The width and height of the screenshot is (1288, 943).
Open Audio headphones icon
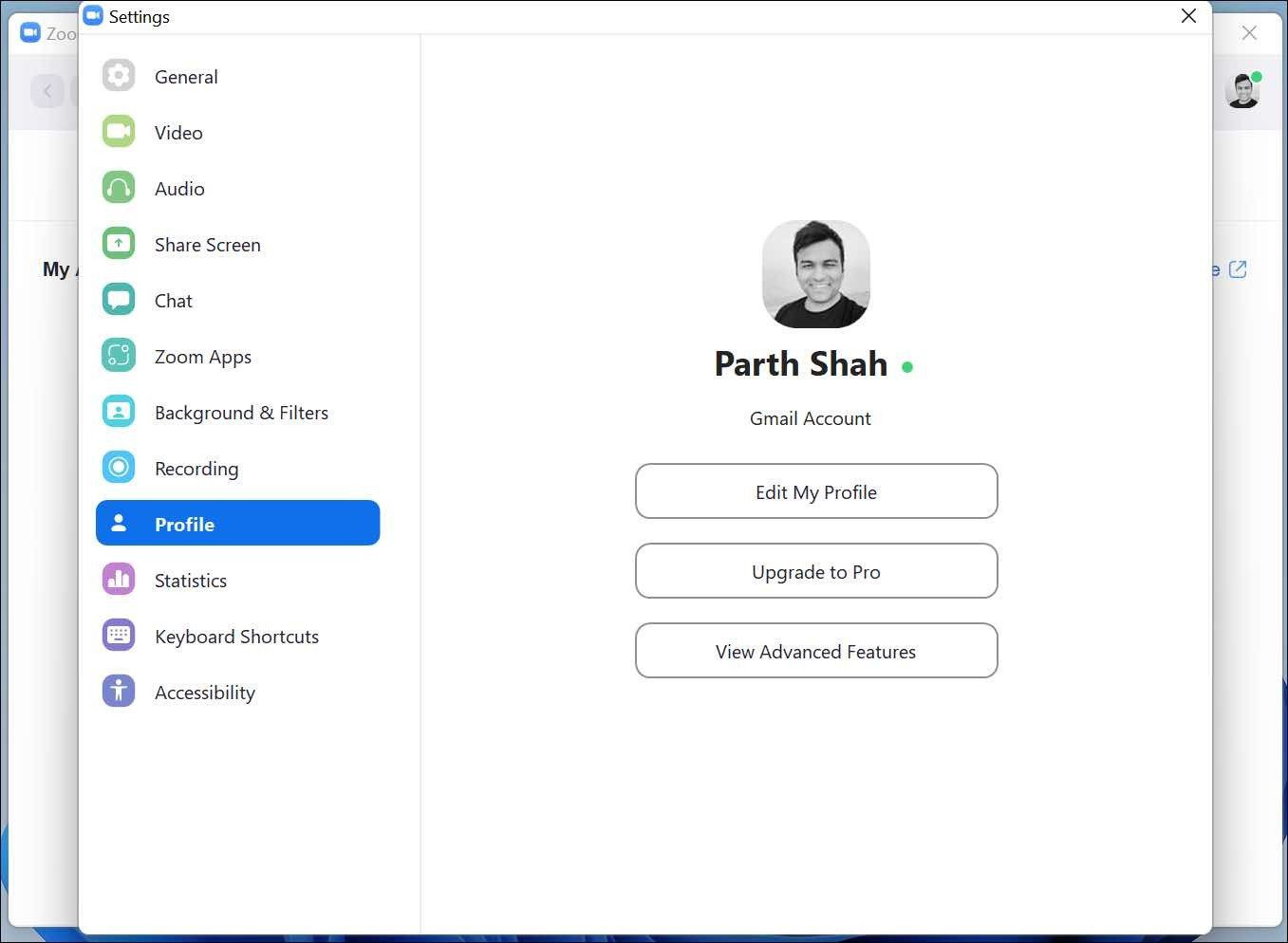pos(119,188)
